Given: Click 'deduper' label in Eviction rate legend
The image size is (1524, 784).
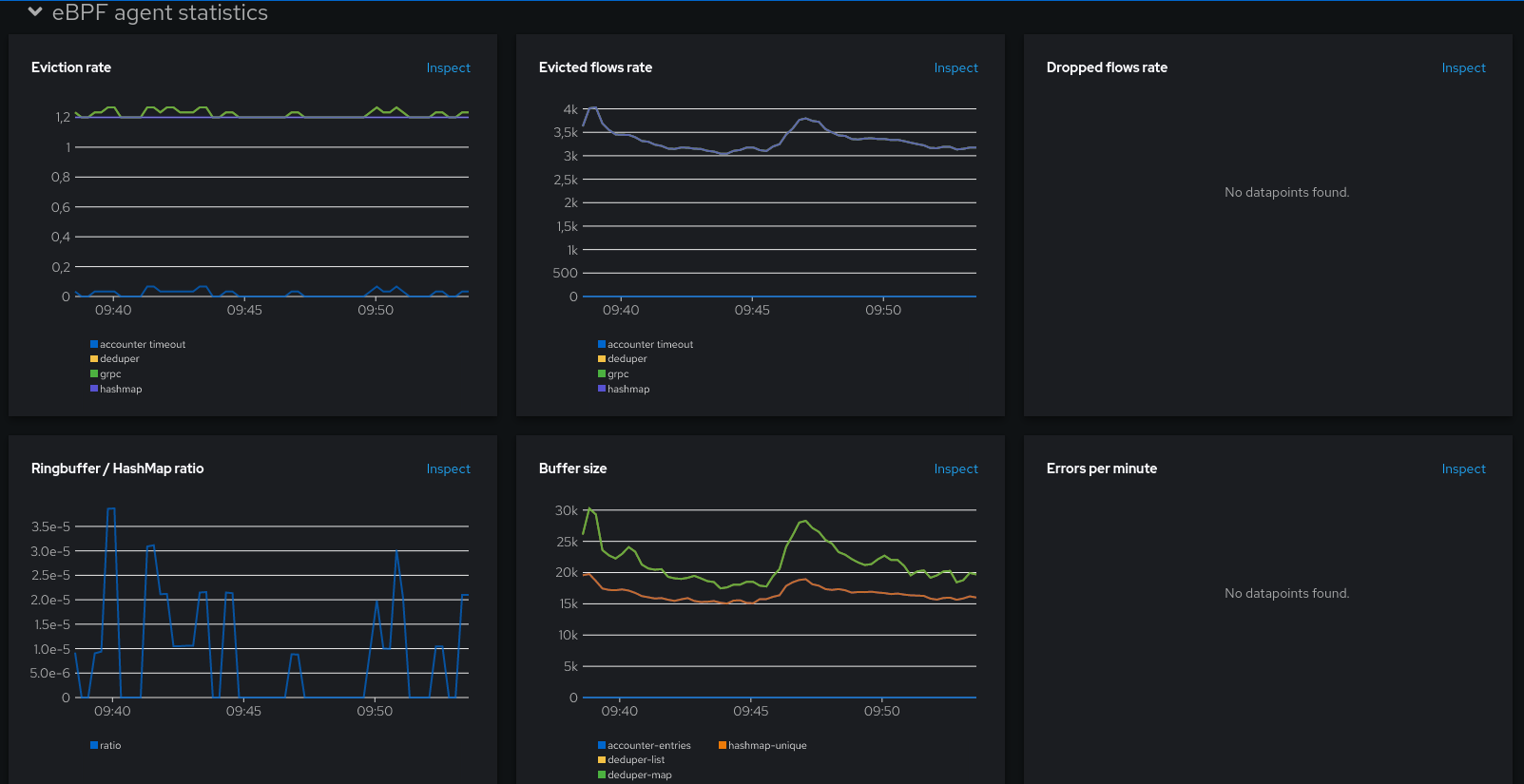Looking at the screenshot, I should (x=120, y=359).
